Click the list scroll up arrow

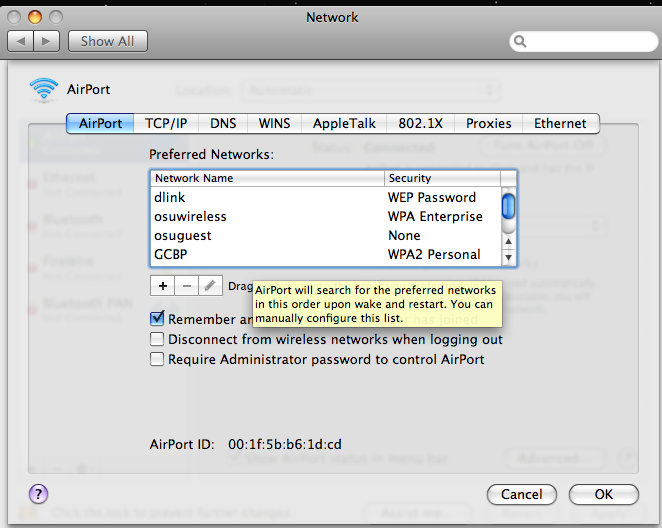(508, 241)
